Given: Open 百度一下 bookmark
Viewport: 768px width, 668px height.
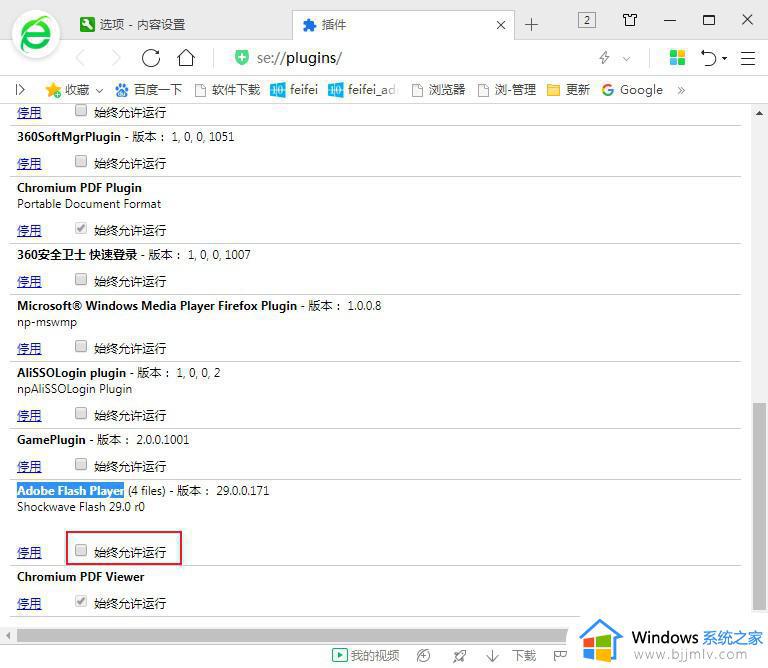Looking at the screenshot, I should coord(148,90).
